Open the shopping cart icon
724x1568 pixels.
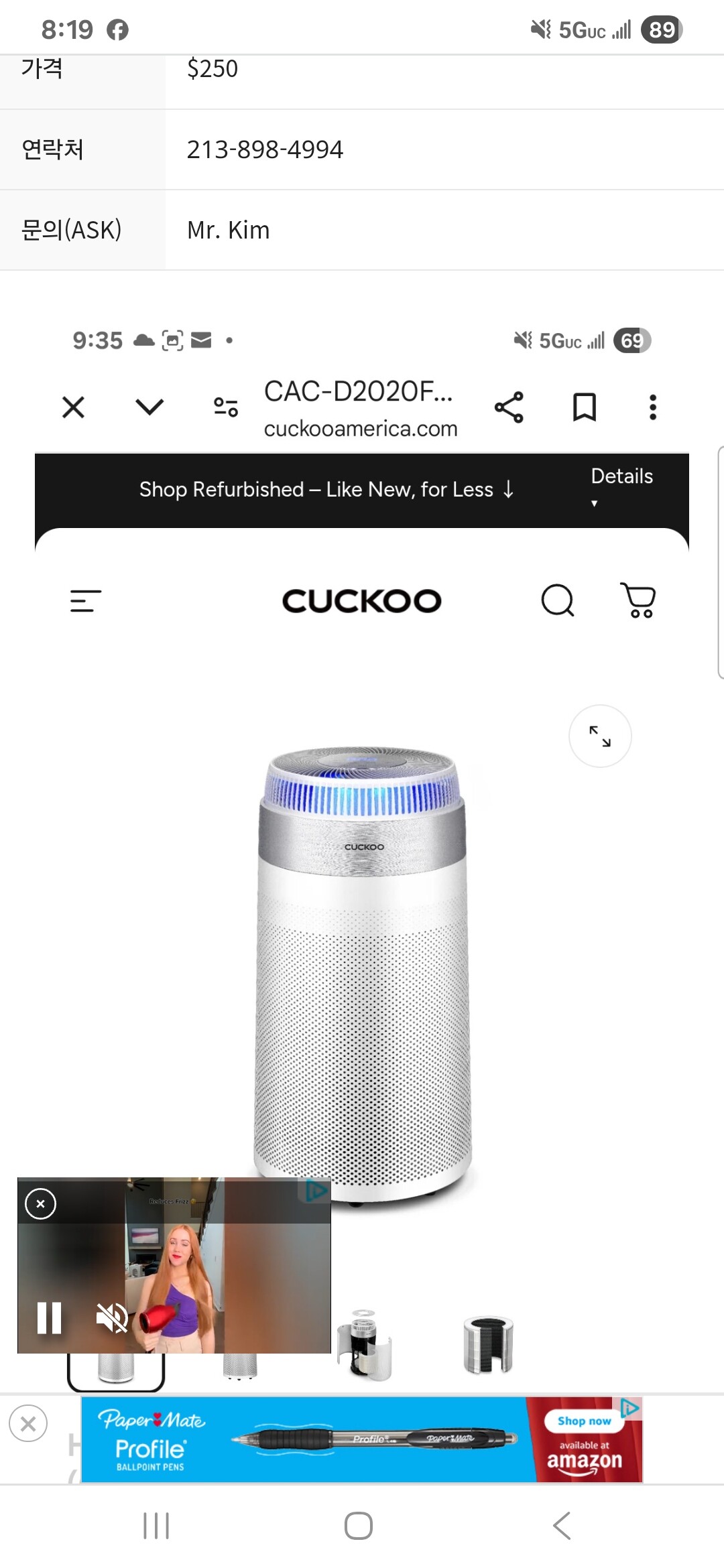tap(638, 600)
